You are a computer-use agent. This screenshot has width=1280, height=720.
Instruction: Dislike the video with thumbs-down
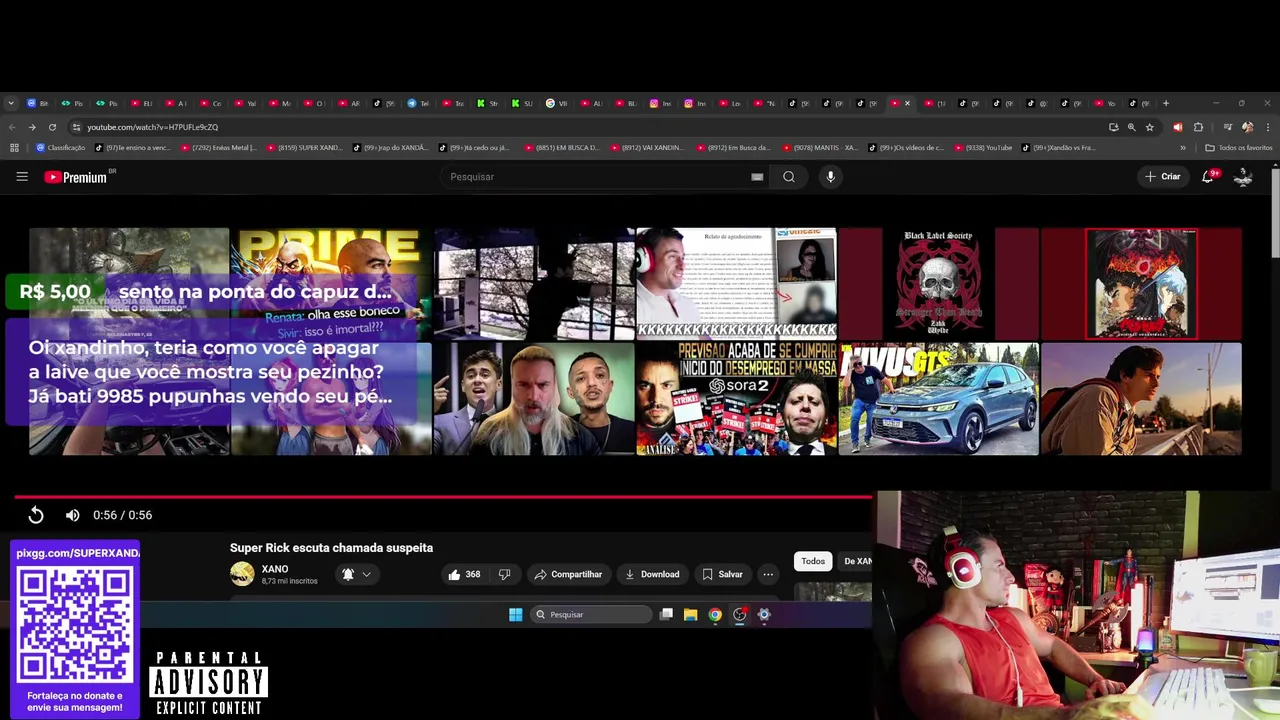(504, 574)
